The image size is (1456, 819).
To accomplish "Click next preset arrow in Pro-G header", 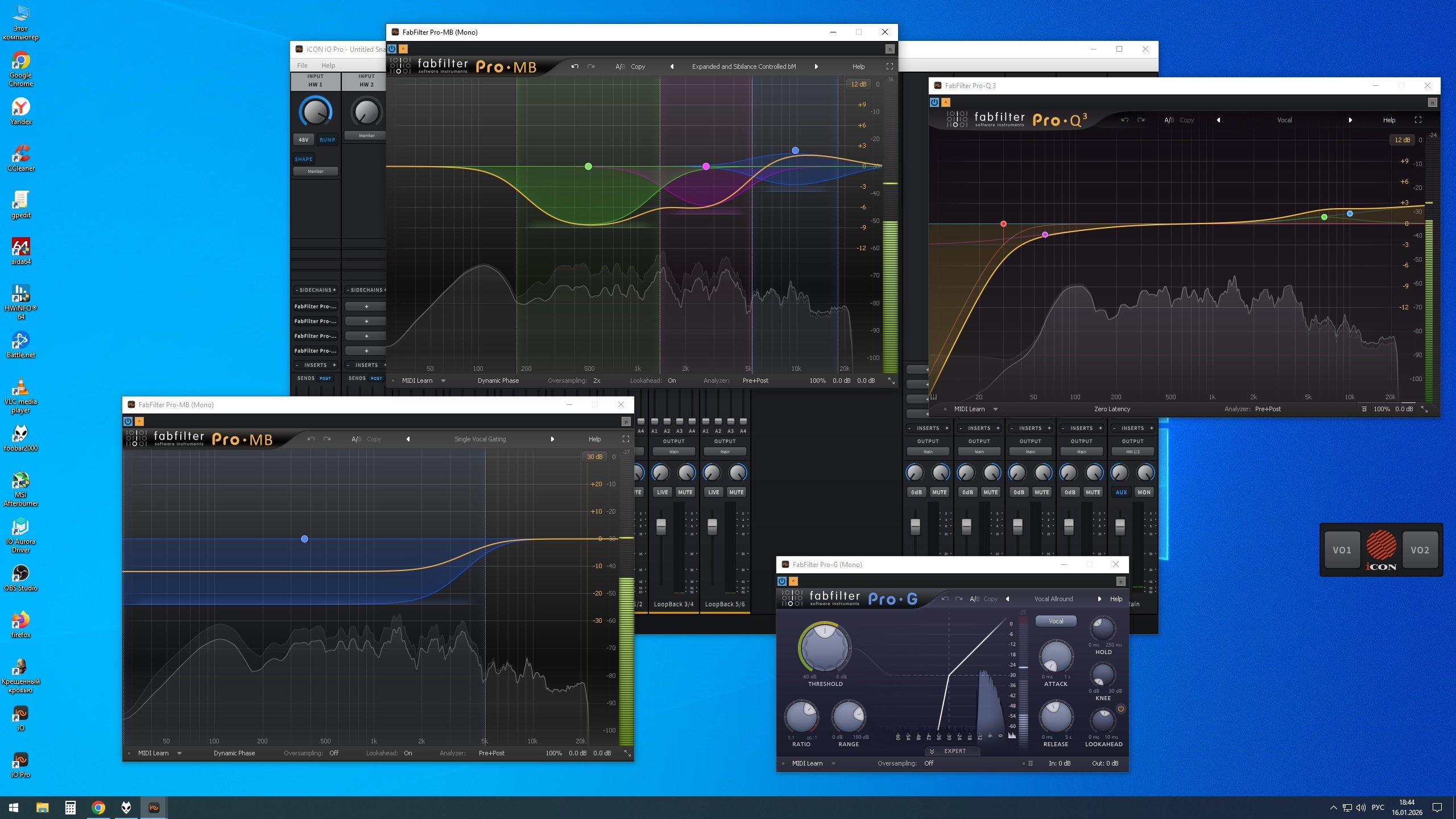I will 1099,599.
